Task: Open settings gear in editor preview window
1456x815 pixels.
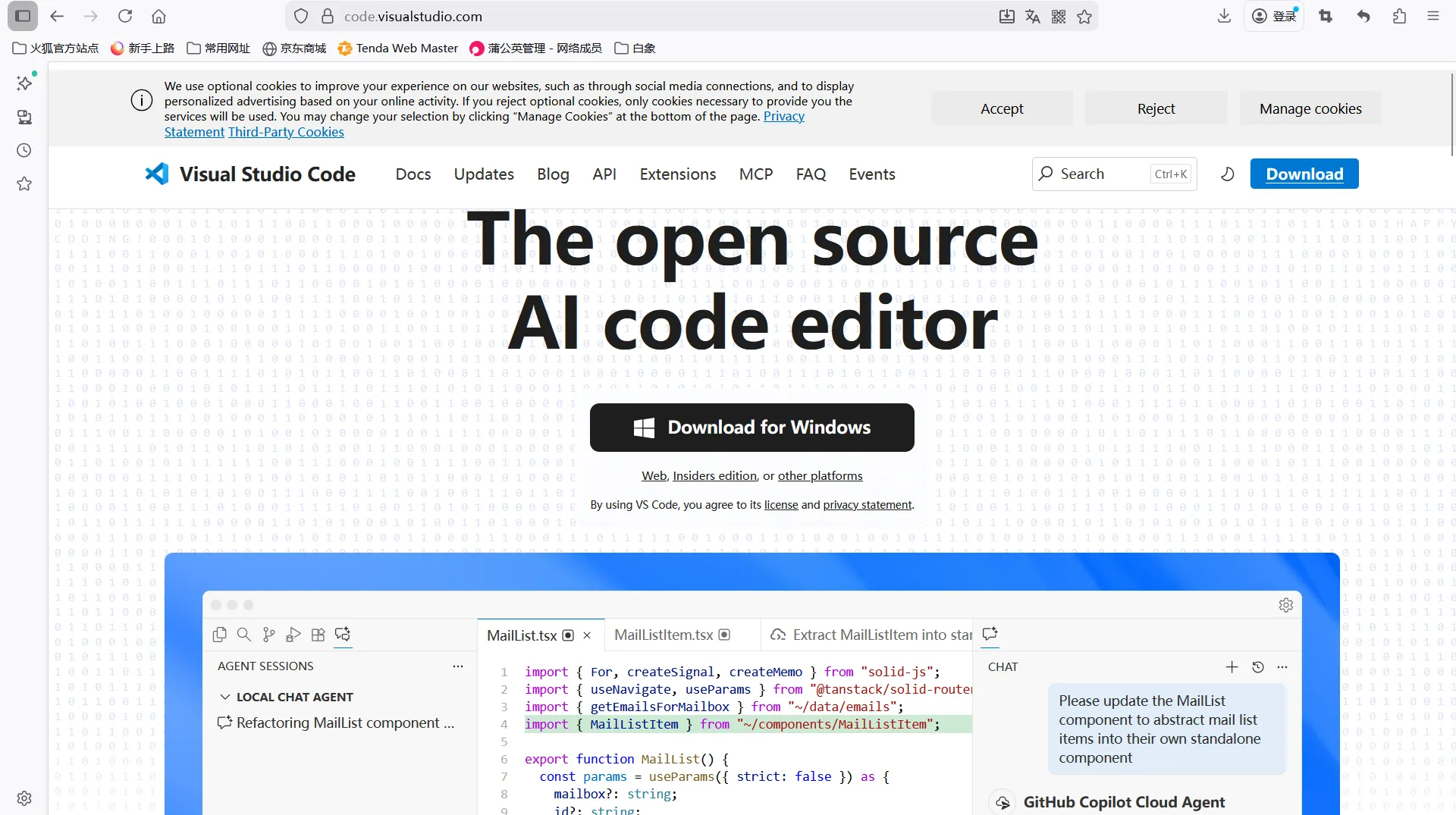Action: [x=1286, y=605]
